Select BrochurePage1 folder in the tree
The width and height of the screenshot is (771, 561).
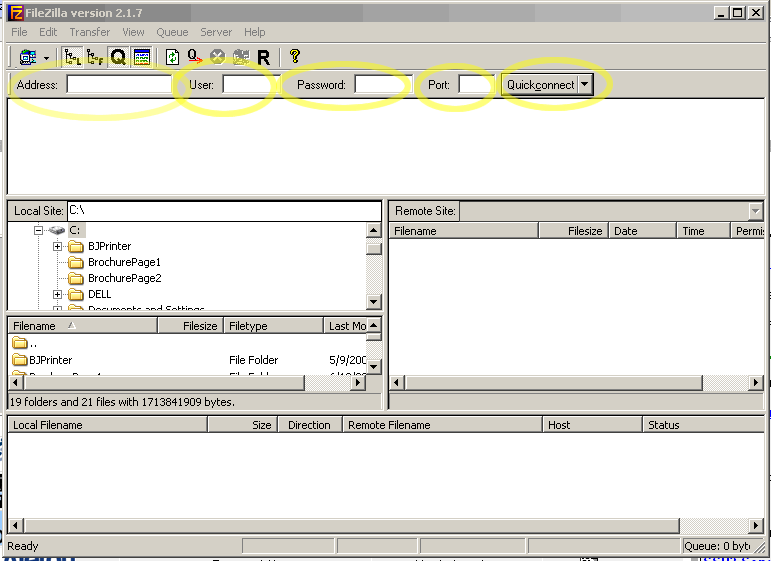[x=124, y=262]
